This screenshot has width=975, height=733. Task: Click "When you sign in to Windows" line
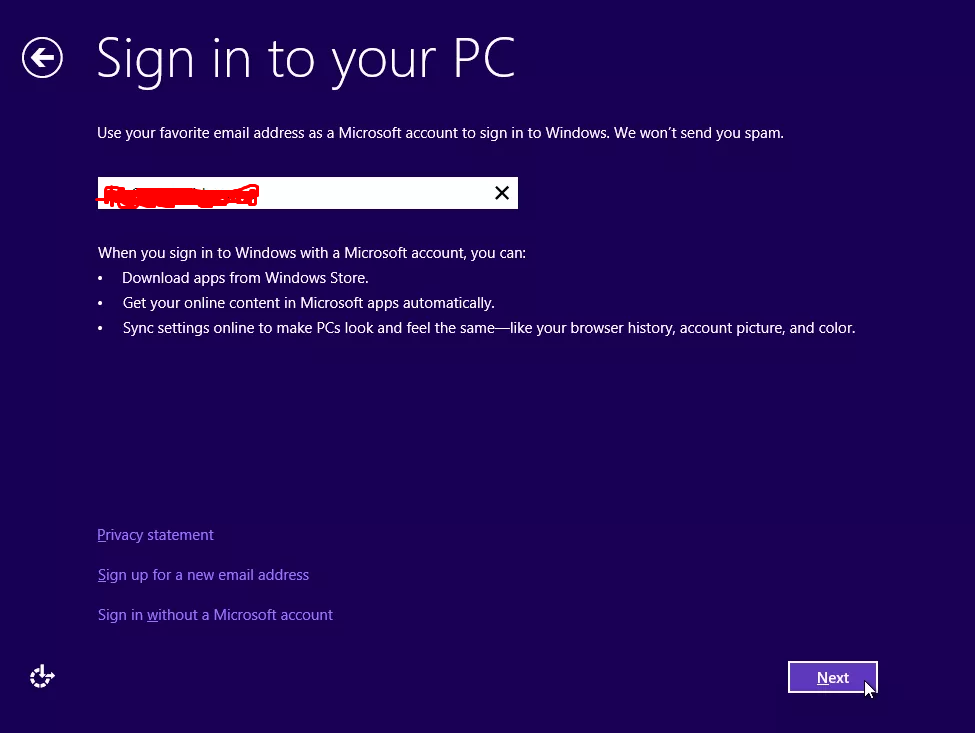pos(312,253)
